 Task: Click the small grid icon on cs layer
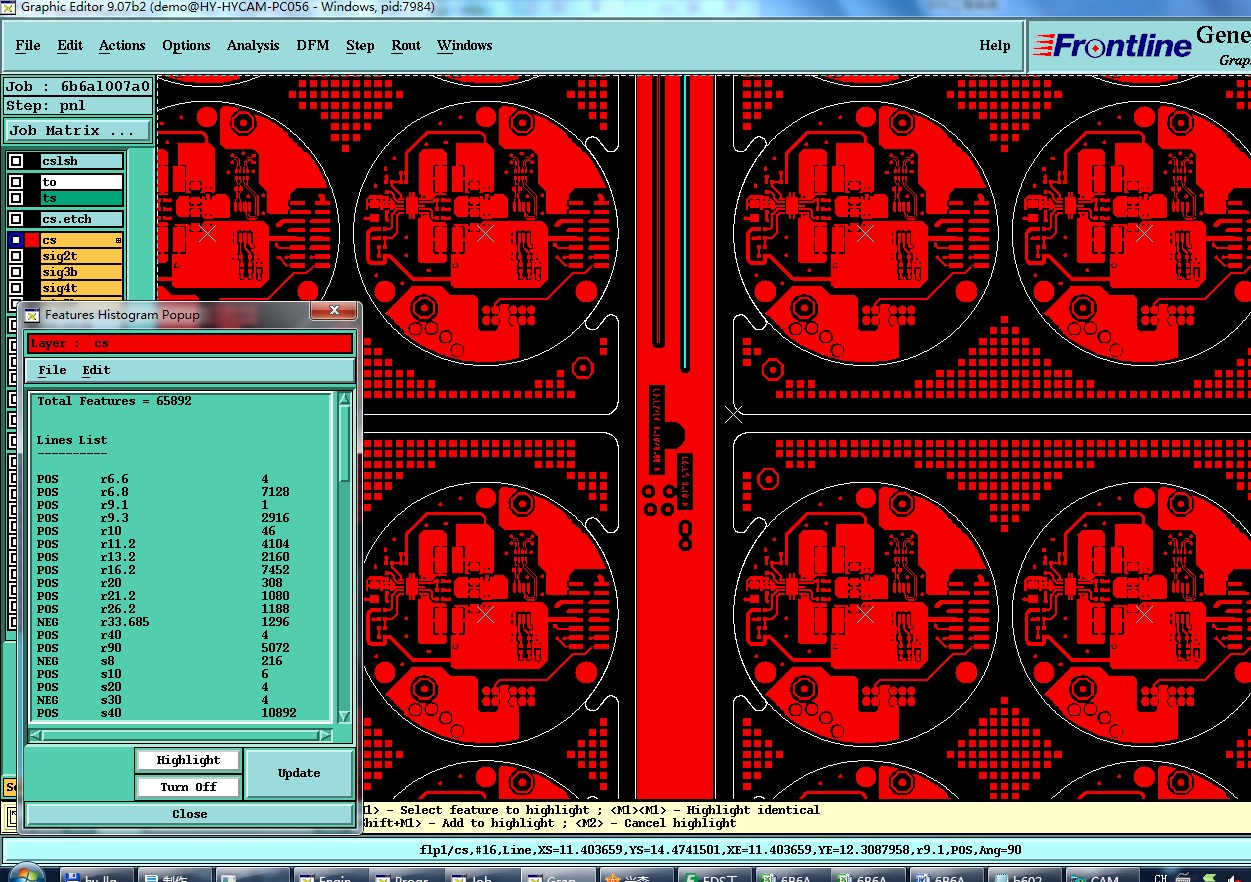click(x=118, y=240)
